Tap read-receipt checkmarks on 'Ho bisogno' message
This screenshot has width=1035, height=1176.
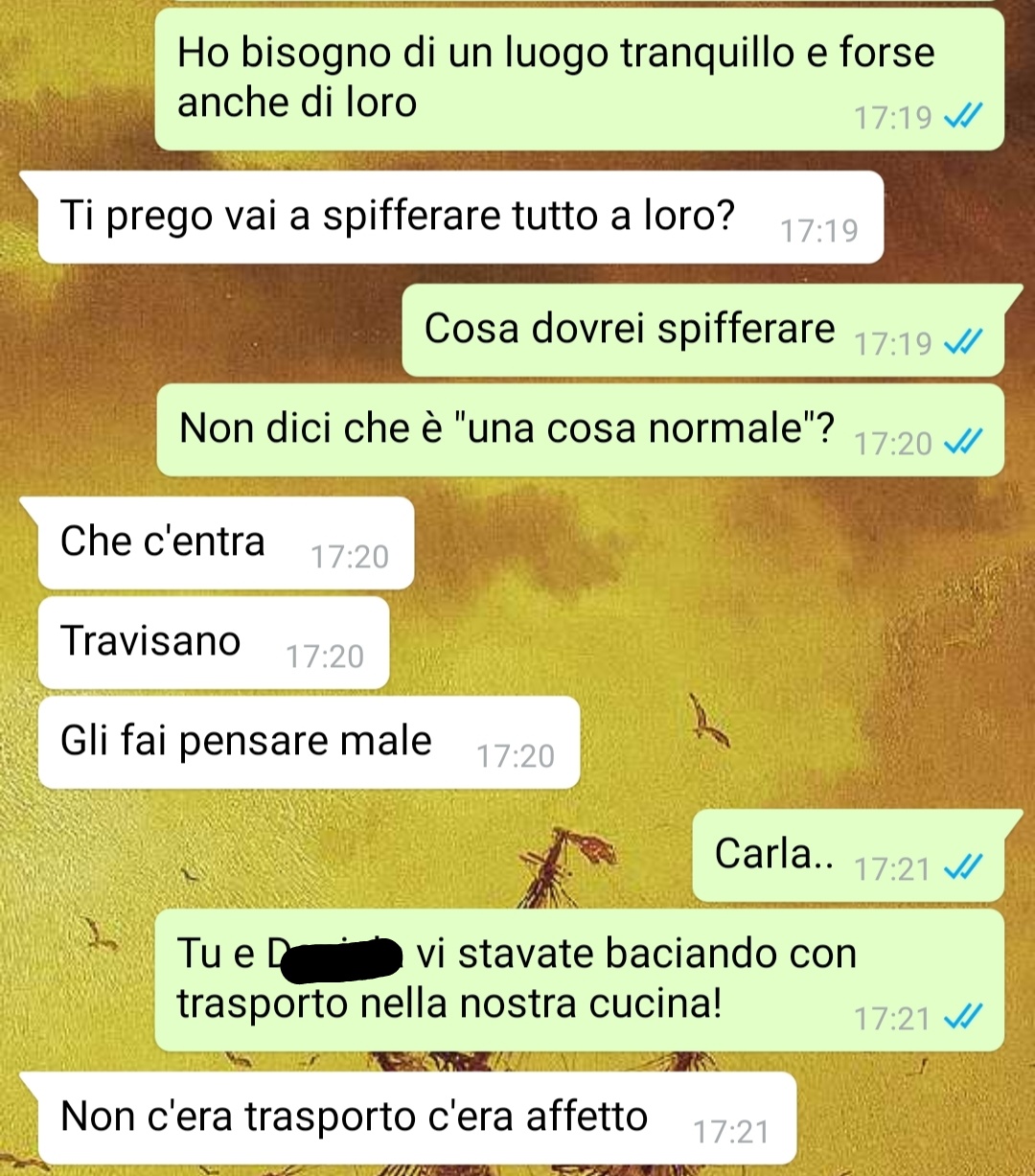coord(962,117)
